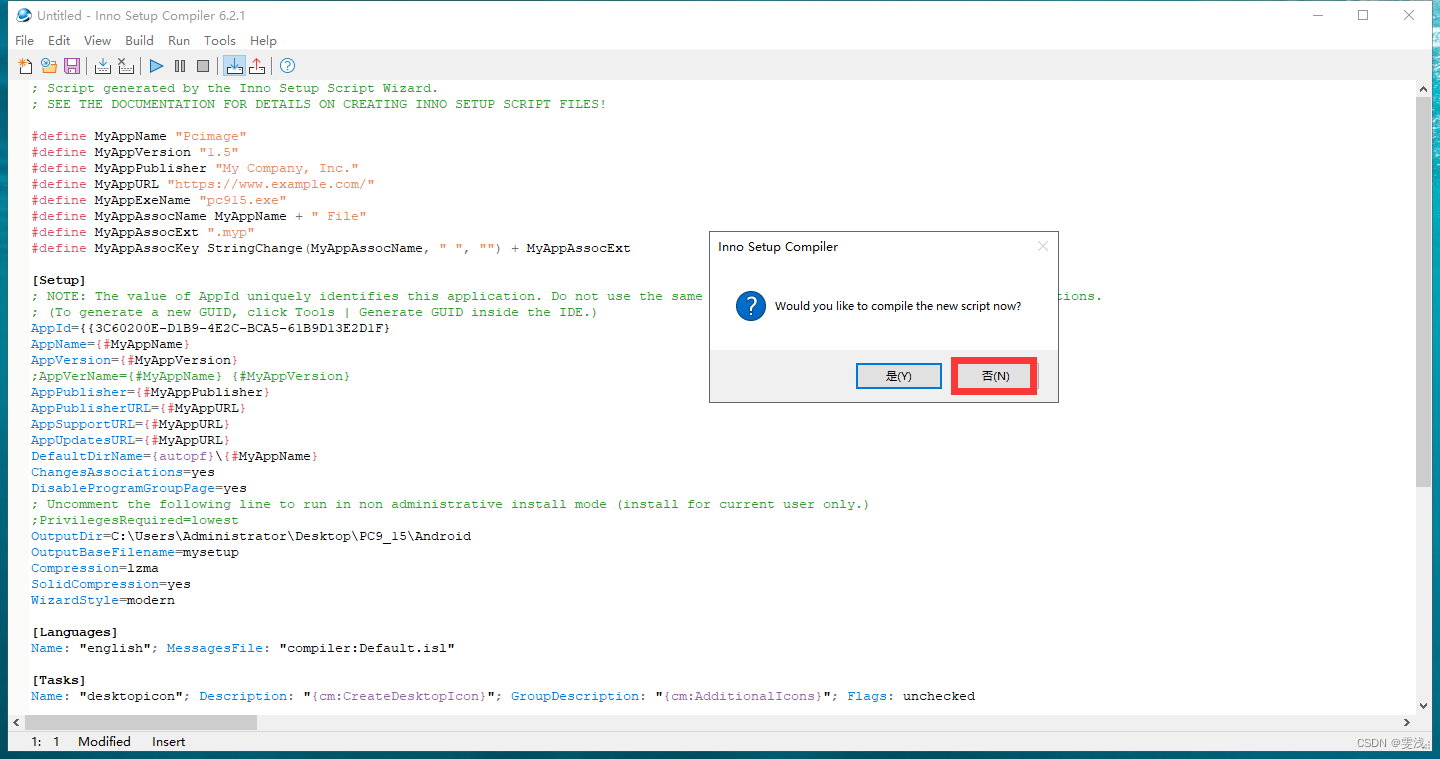This screenshot has width=1440, height=759.
Task: Close the Inno Setup Compiler dialog
Action: tap(1042, 246)
